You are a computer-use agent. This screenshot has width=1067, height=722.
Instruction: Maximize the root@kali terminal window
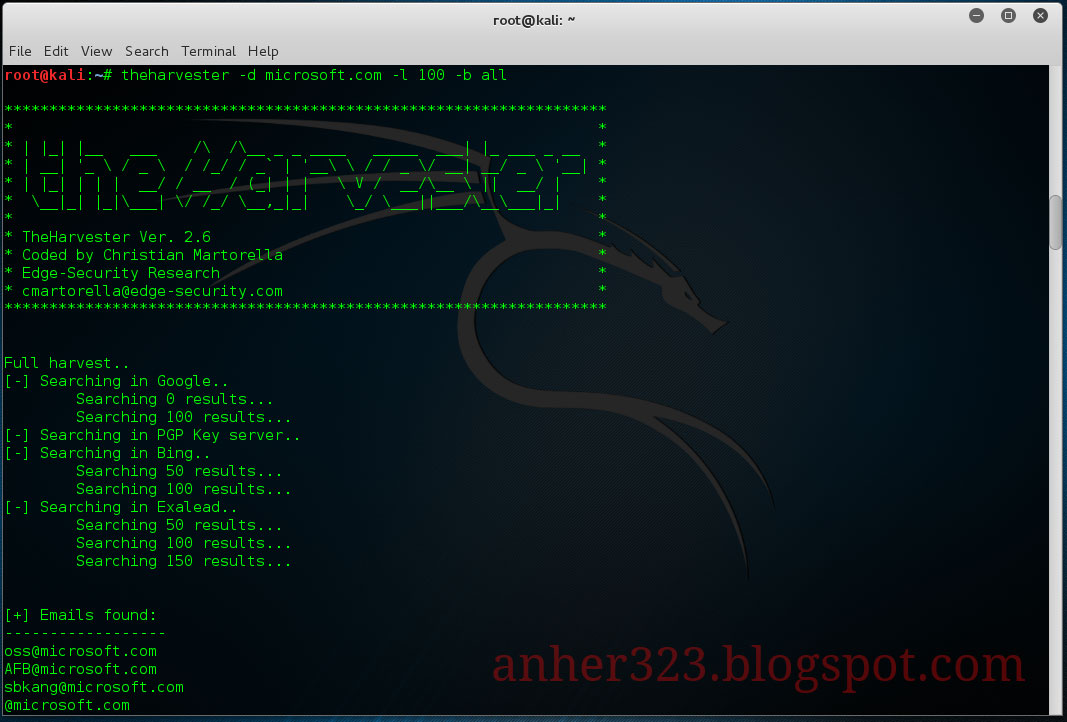click(1008, 16)
